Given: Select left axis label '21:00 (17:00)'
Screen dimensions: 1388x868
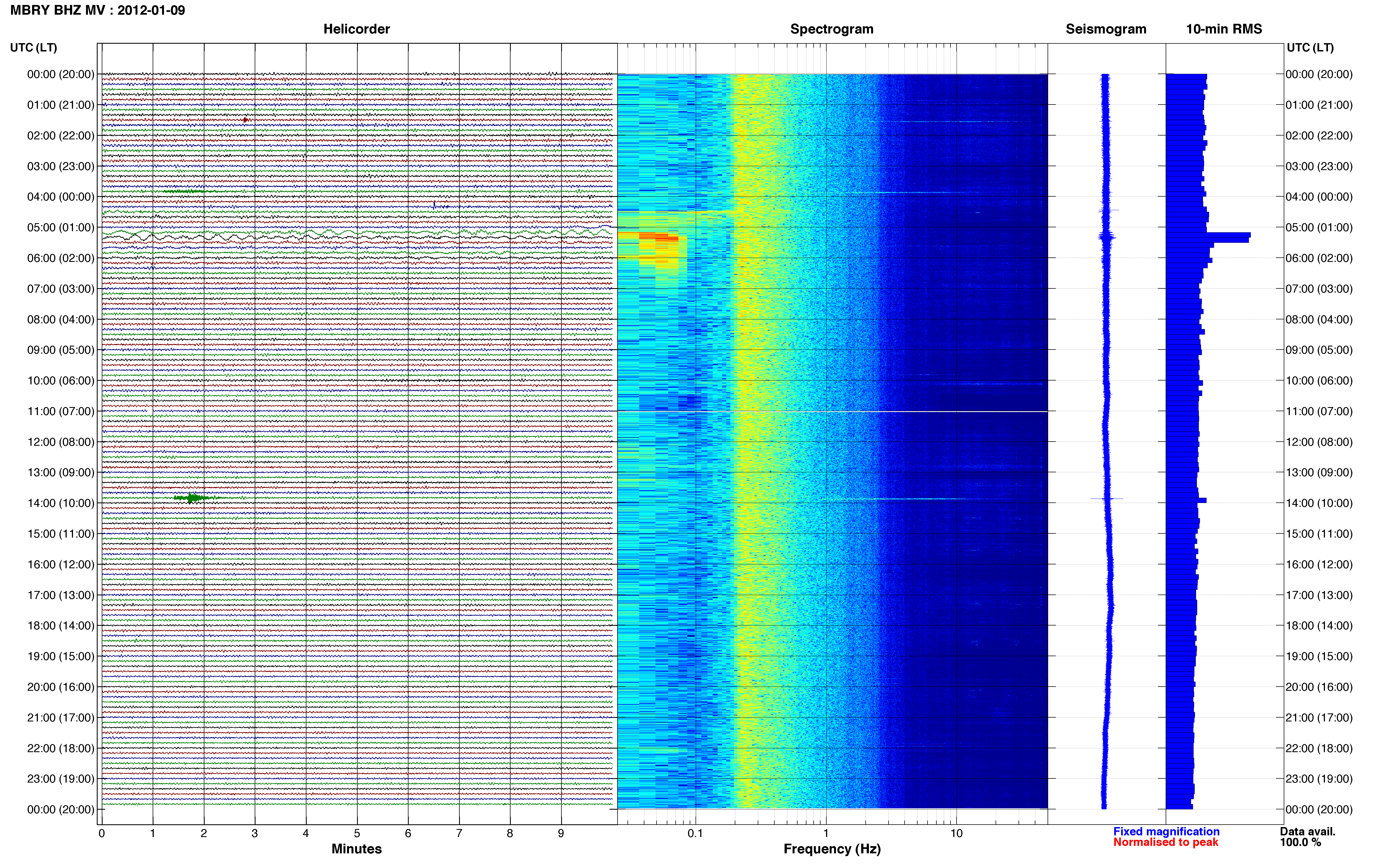Looking at the screenshot, I should 61,718.
